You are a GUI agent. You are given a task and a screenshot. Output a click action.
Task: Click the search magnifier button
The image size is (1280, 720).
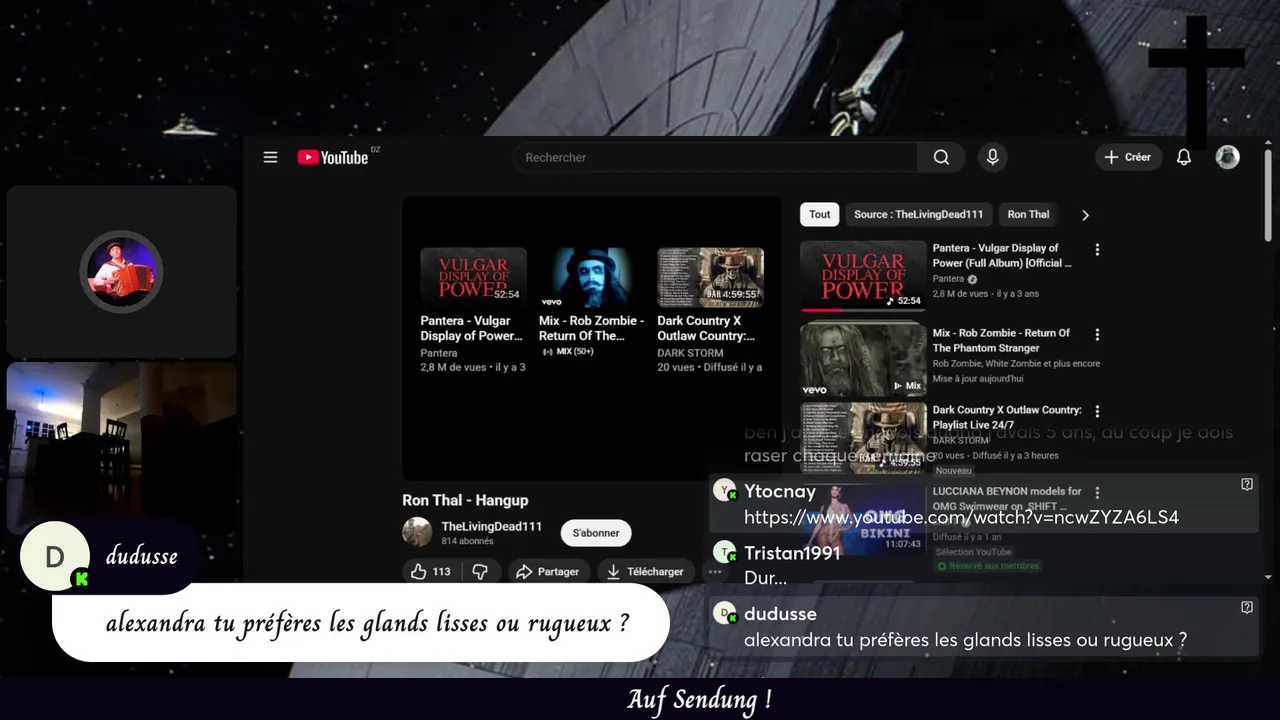(x=941, y=157)
